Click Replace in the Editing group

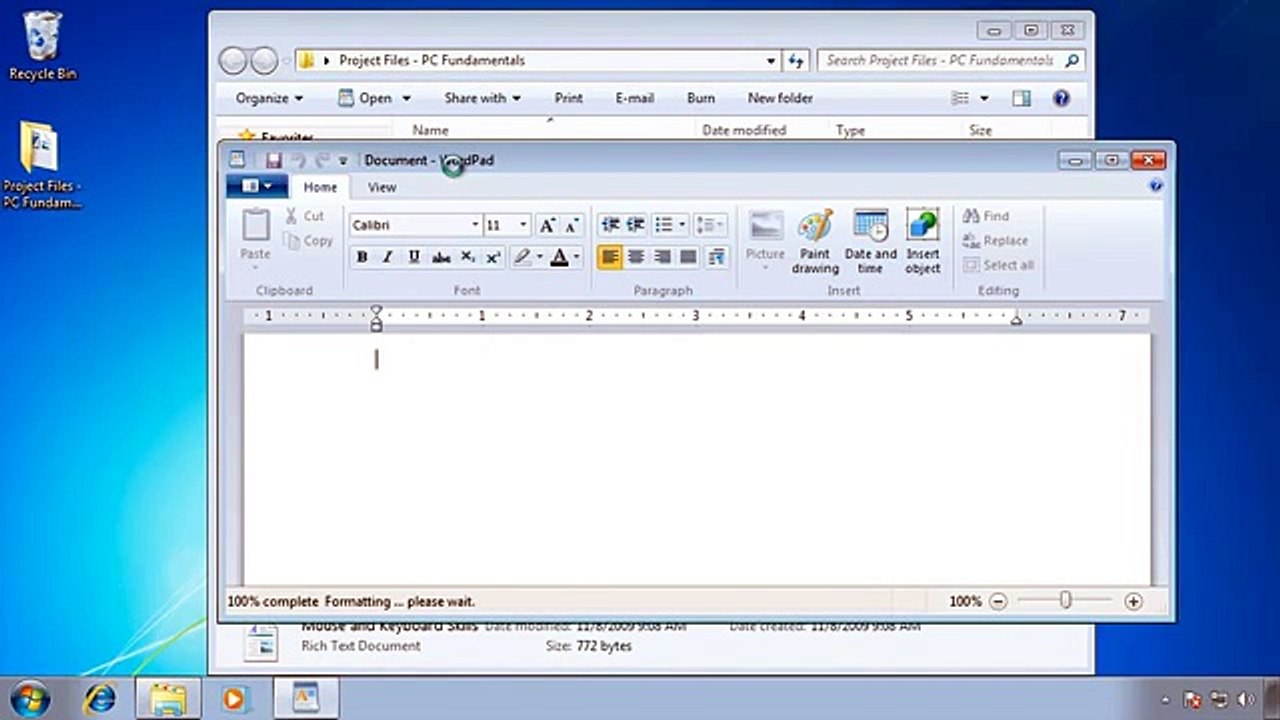click(995, 241)
